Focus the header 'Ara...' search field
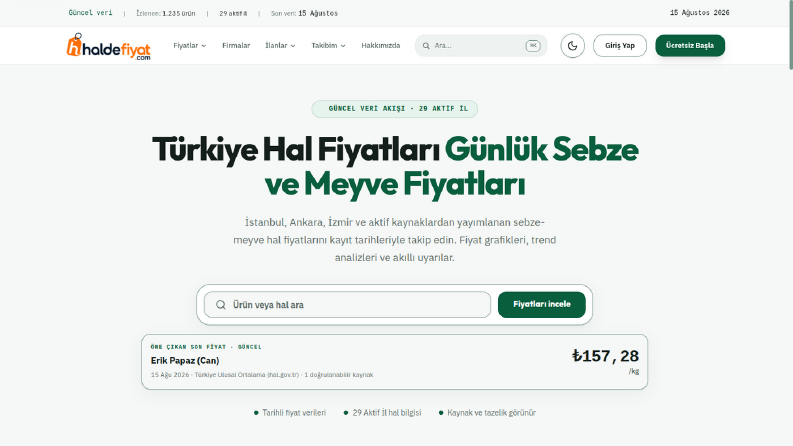 (x=481, y=46)
